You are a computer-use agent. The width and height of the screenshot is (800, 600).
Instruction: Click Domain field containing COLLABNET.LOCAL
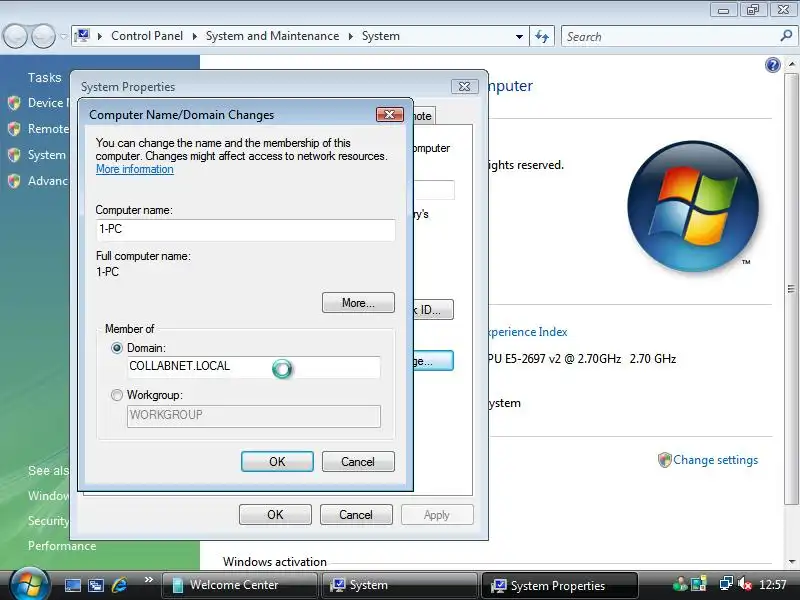pyautogui.click(x=254, y=367)
